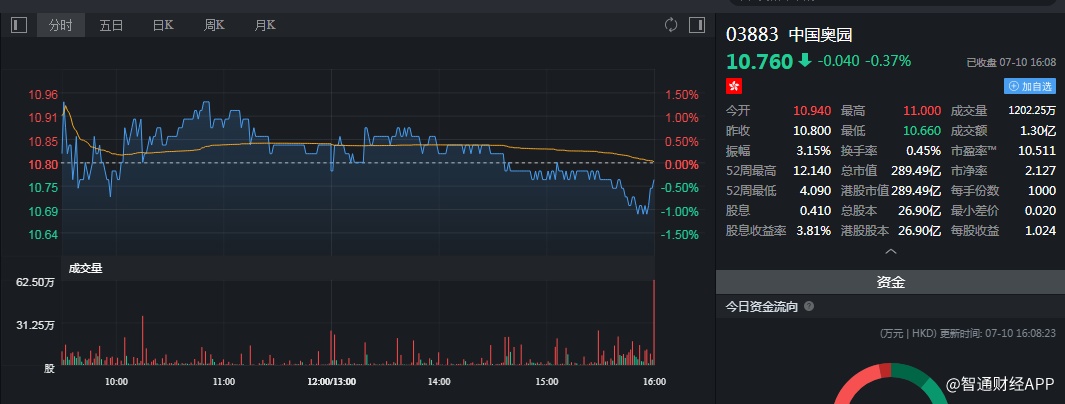Click the 市盈率TTM value 10.511

click(x=1036, y=150)
